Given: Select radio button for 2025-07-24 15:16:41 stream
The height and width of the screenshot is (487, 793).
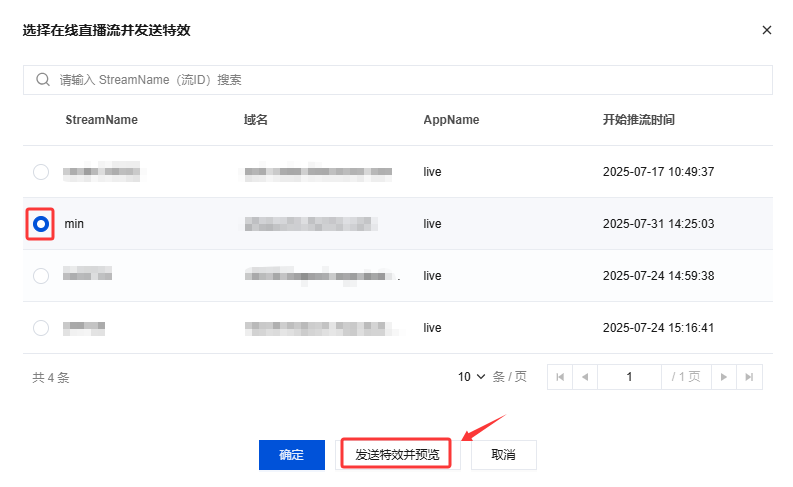Looking at the screenshot, I should (41, 328).
